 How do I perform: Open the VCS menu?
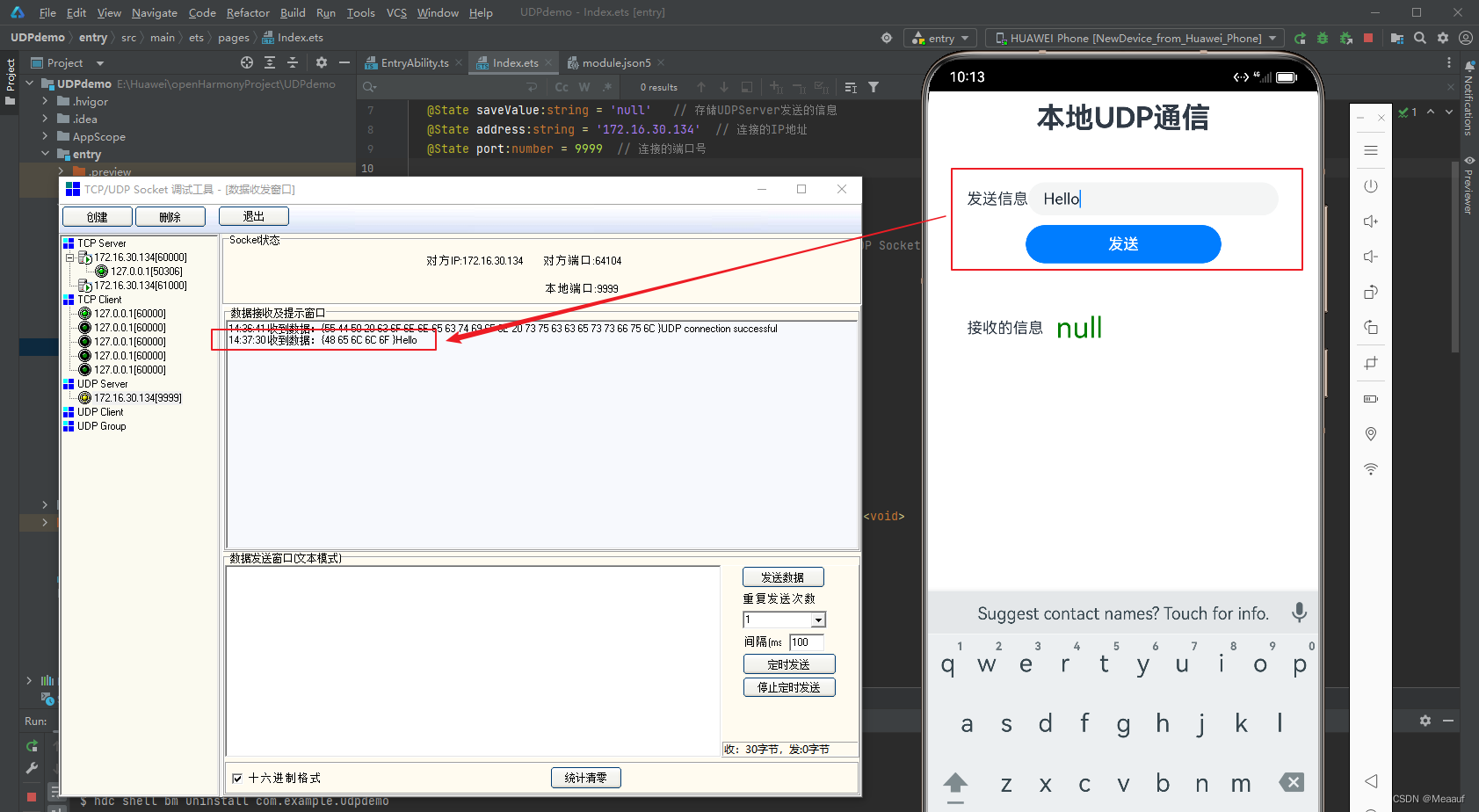[x=396, y=12]
